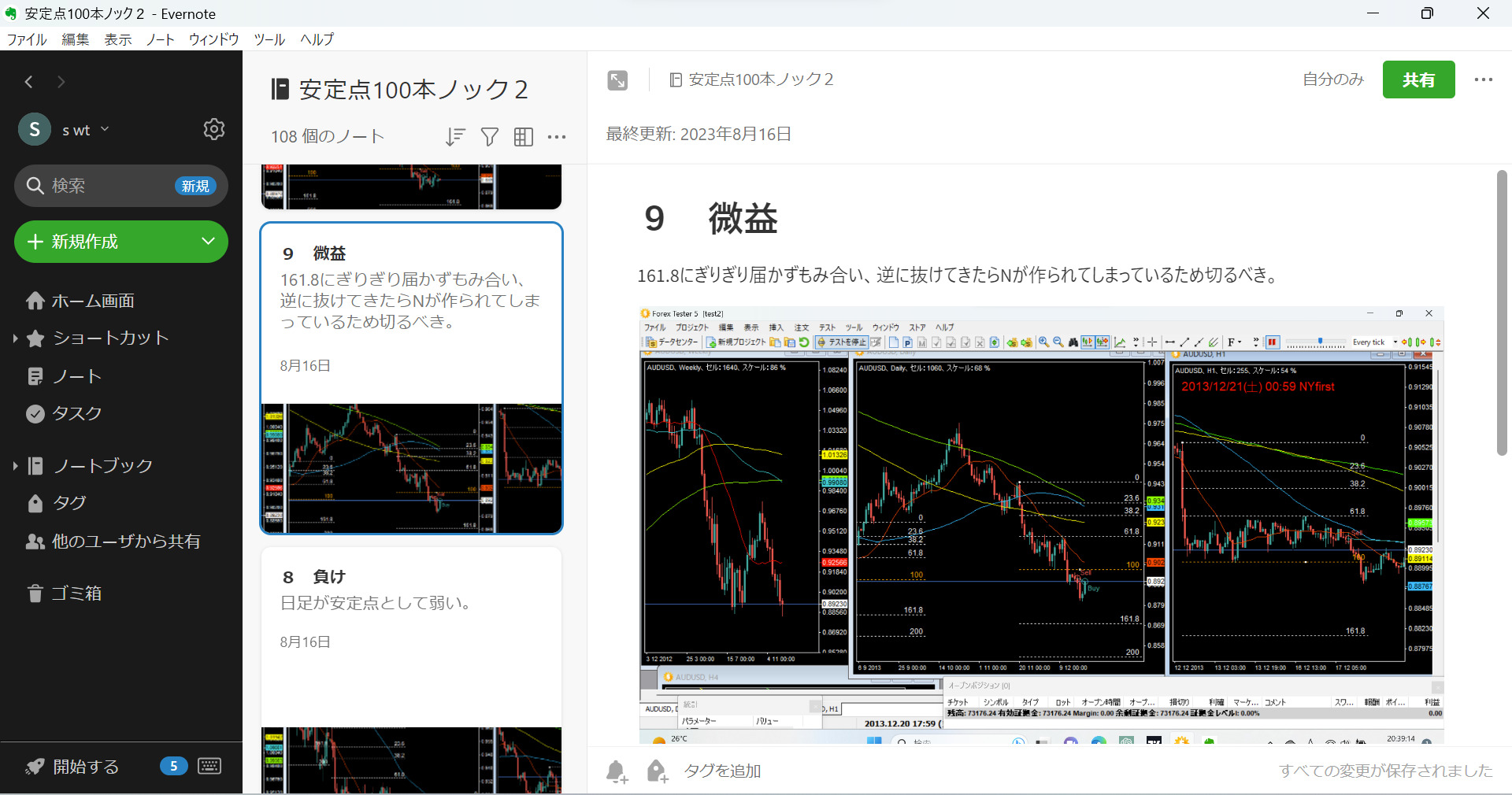Click the back navigation arrow
The image size is (1512, 795).
pyautogui.click(x=29, y=81)
